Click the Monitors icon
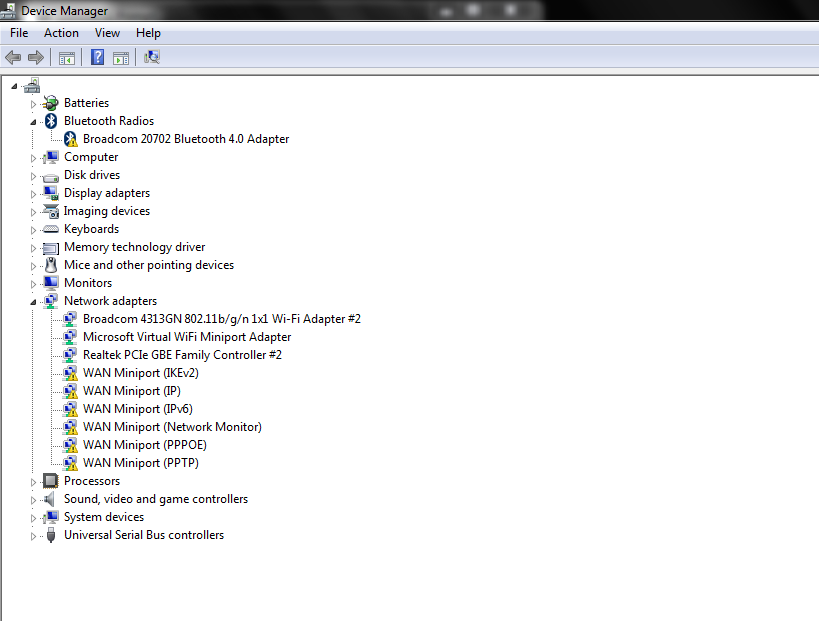819x621 pixels. 51,283
